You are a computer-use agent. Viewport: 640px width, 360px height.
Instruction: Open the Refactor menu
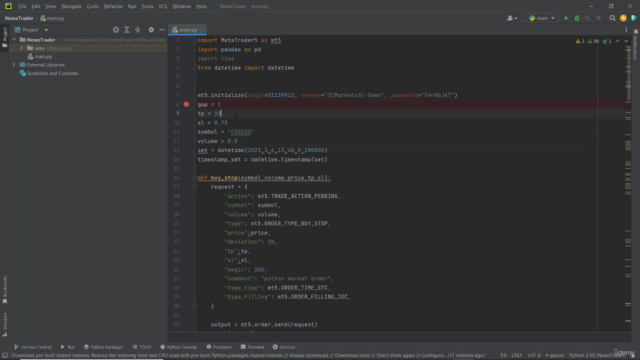(113, 6)
